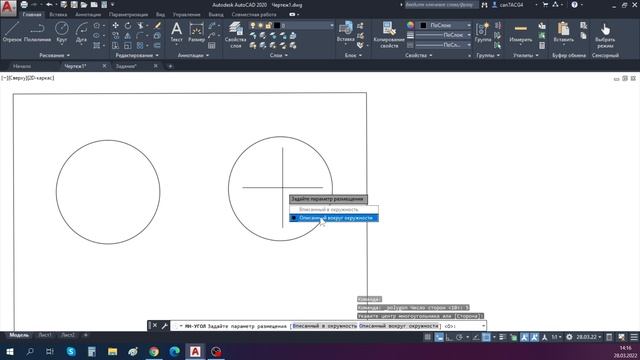Toggle snap mode in status bar
The width and height of the screenshot is (640, 360).
pyautogui.click(x=439, y=337)
